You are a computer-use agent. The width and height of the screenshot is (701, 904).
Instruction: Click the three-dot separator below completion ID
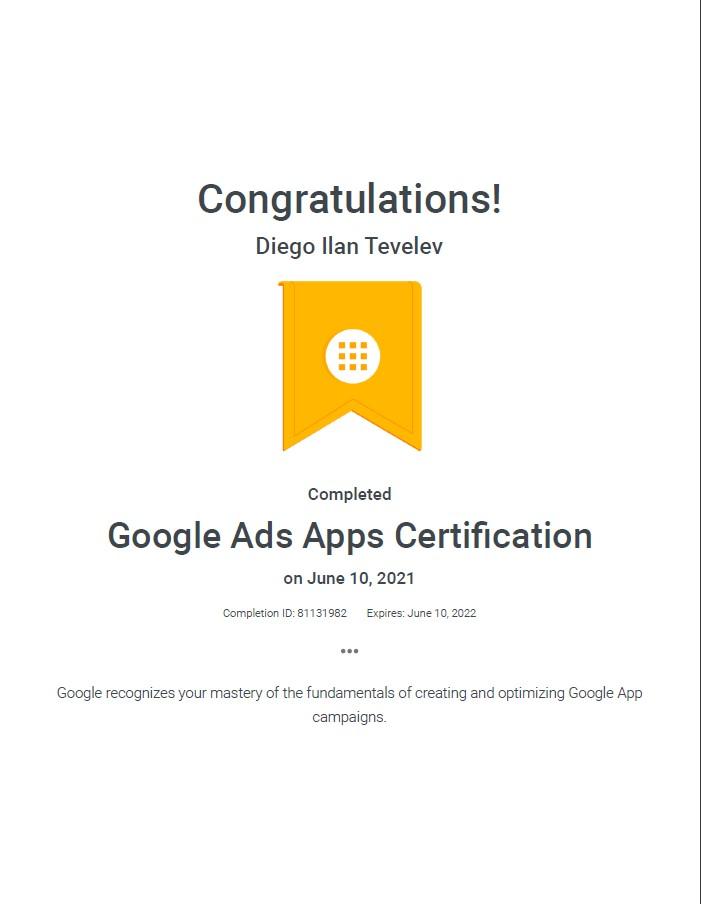(349, 651)
